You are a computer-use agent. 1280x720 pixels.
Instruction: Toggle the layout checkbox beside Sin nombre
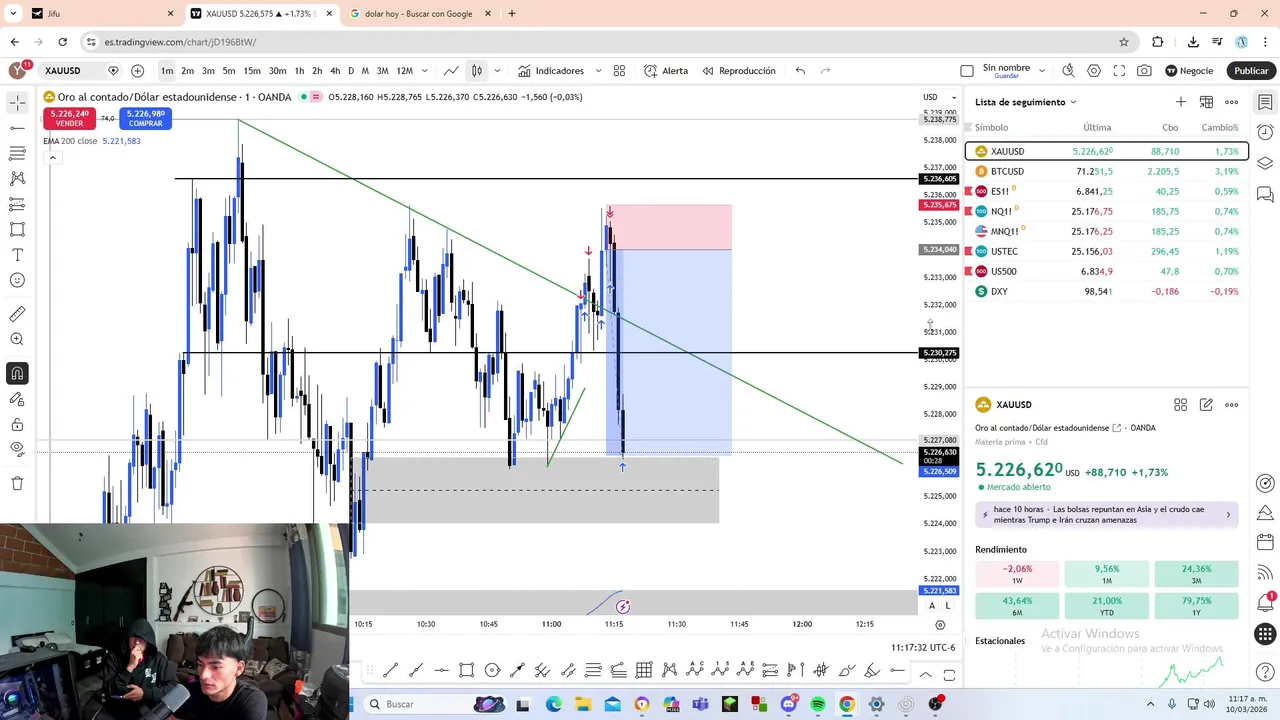click(x=966, y=71)
